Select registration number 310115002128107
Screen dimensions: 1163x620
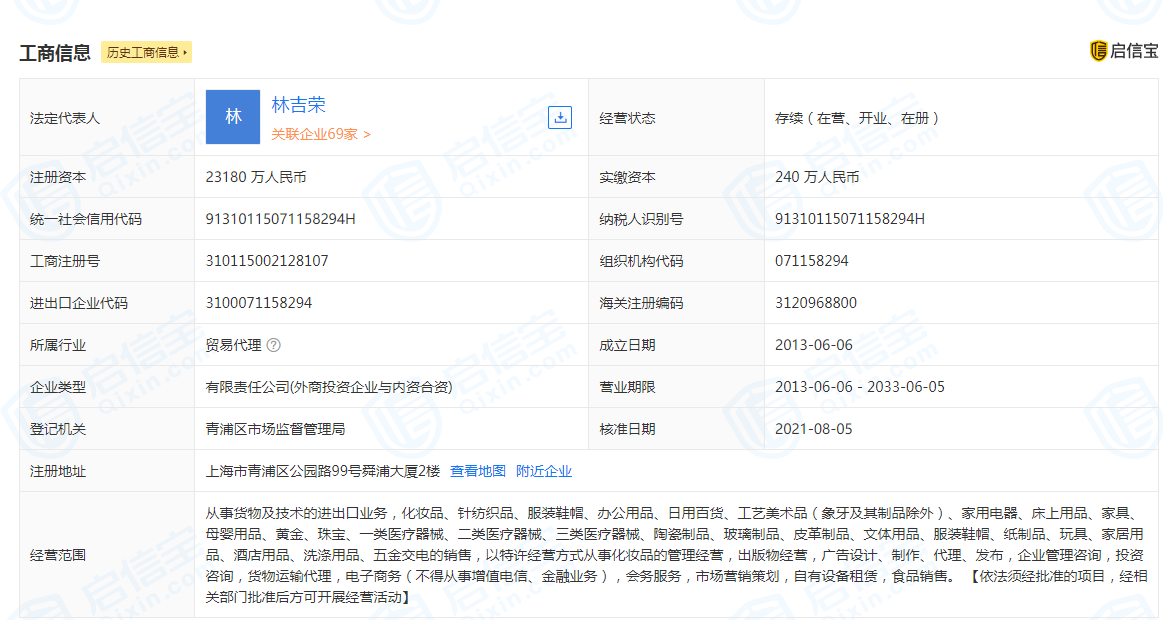click(x=267, y=261)
